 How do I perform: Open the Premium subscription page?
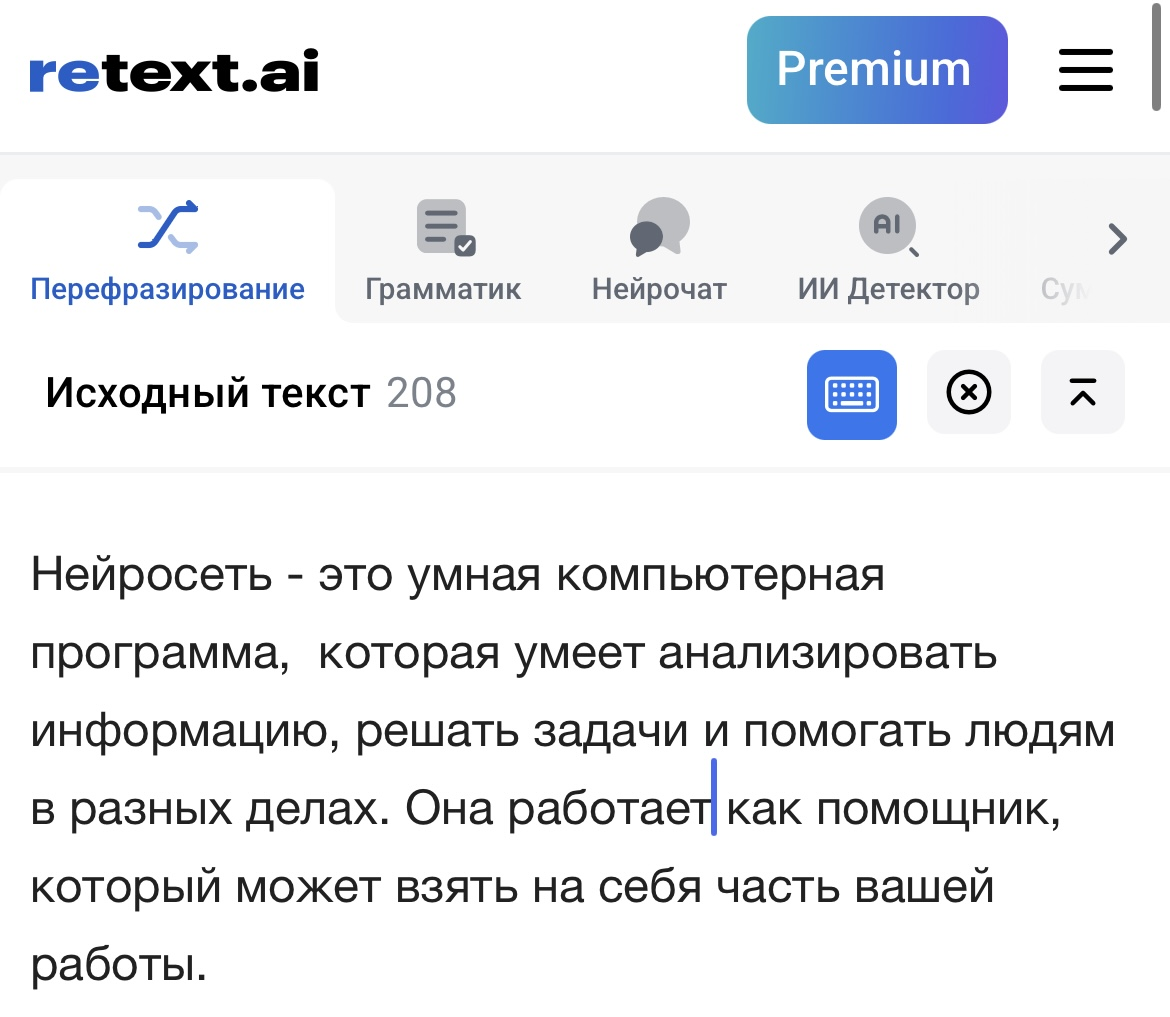(876, 70)
